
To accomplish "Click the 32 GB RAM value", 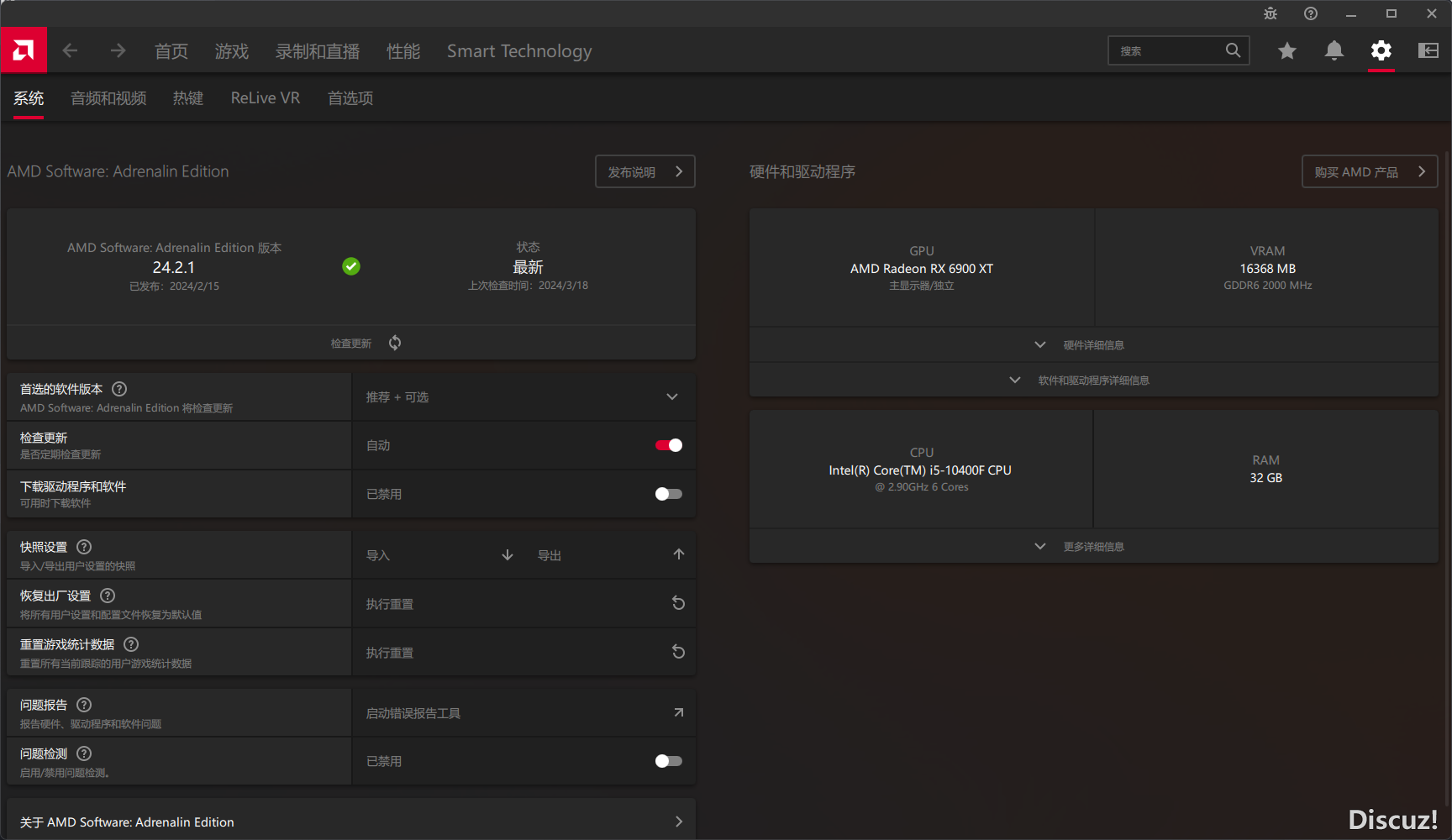I will (x=1266, y=478).
